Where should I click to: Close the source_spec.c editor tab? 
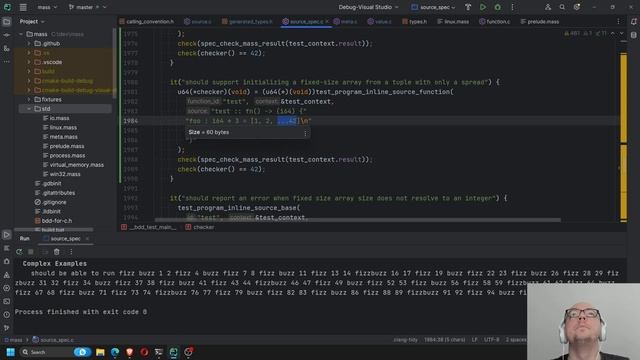pyautogui.click(x=327, y=22)
